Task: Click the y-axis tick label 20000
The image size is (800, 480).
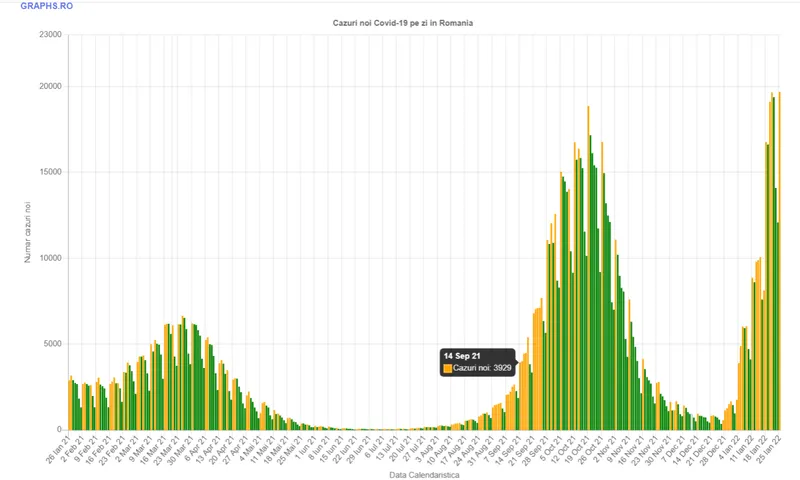Action: [50, 86]
